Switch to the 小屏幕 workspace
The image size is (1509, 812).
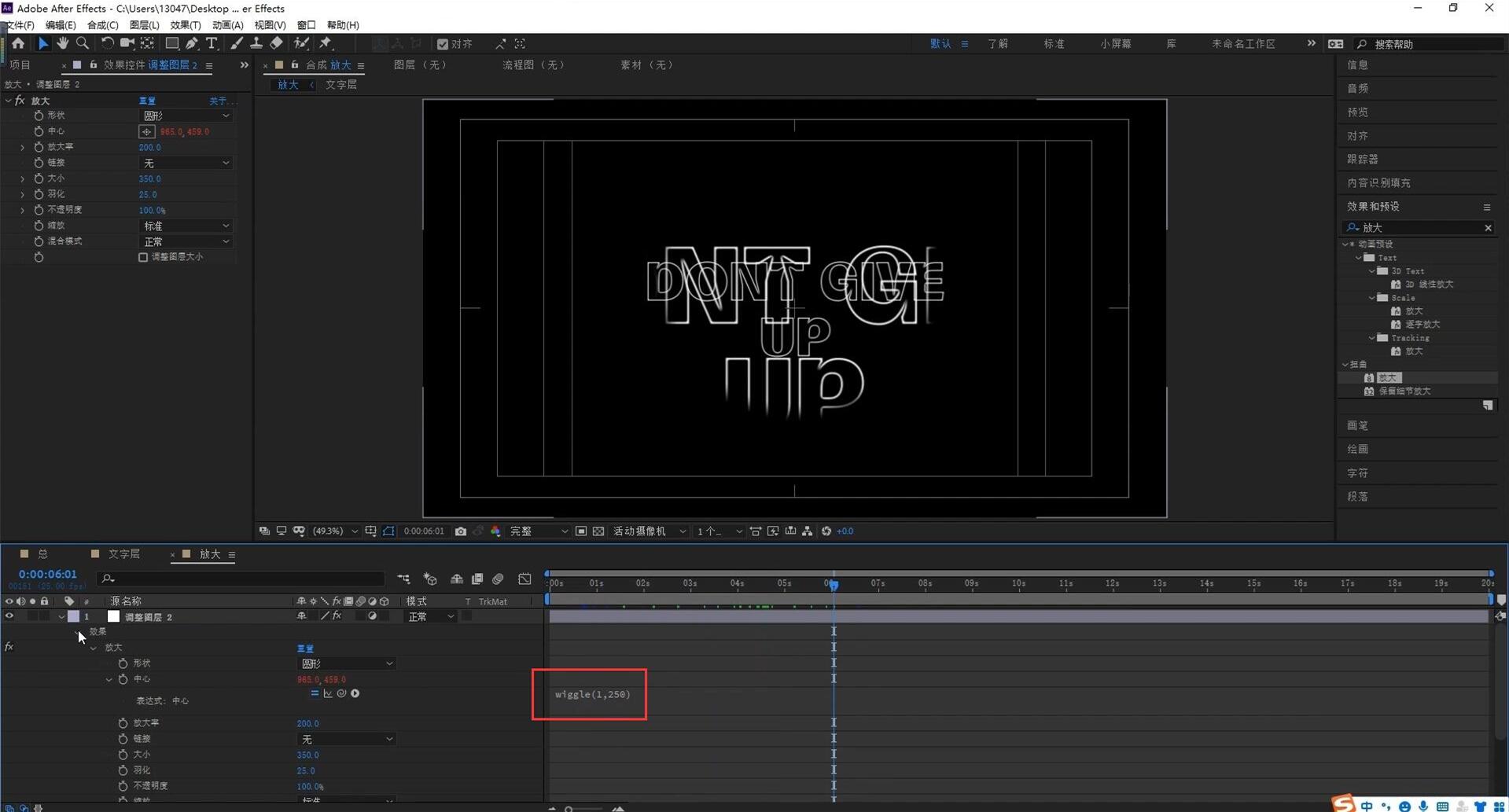tap(1116, 44)
